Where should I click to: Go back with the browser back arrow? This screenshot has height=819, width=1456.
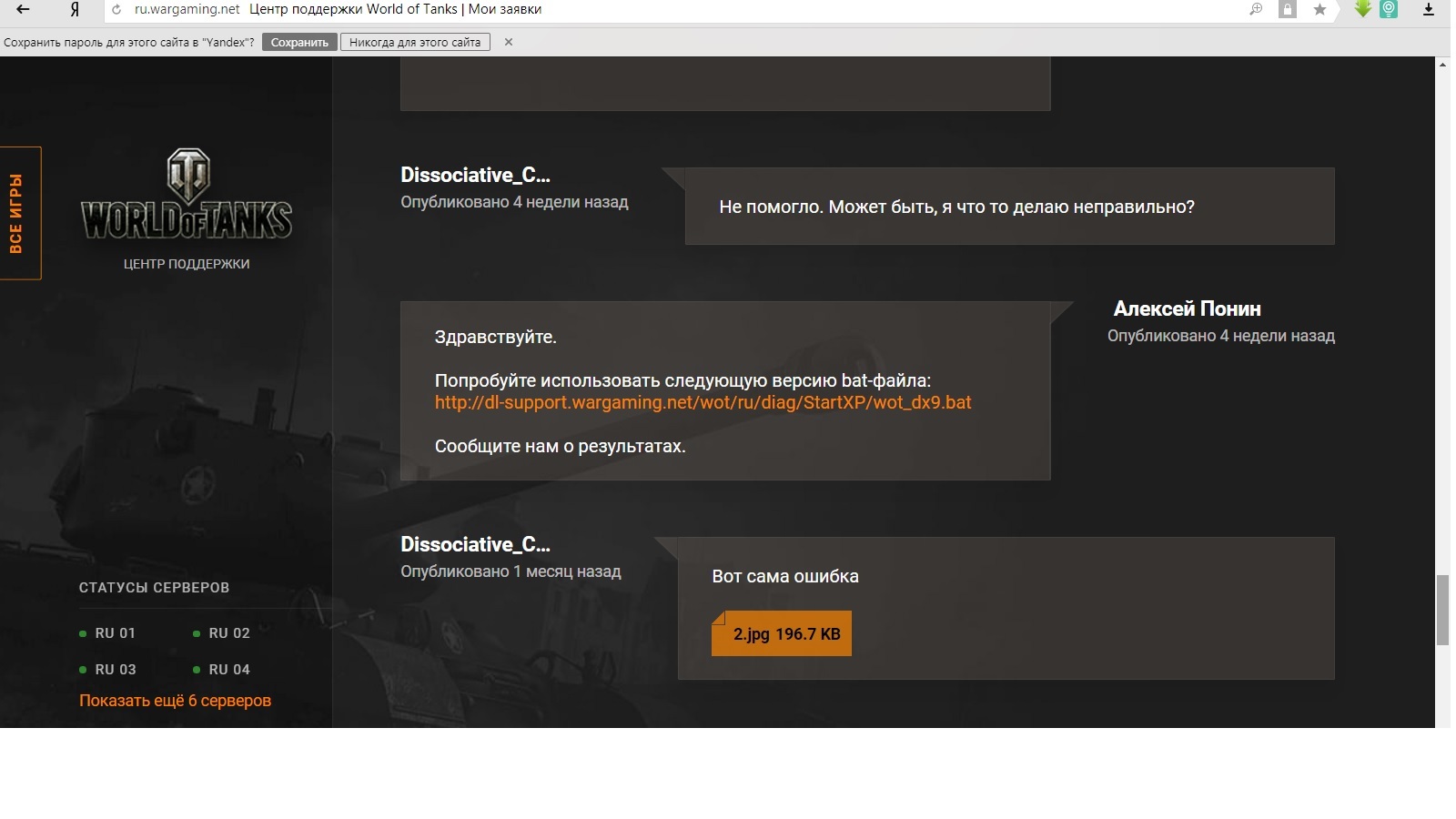[24, 9]
